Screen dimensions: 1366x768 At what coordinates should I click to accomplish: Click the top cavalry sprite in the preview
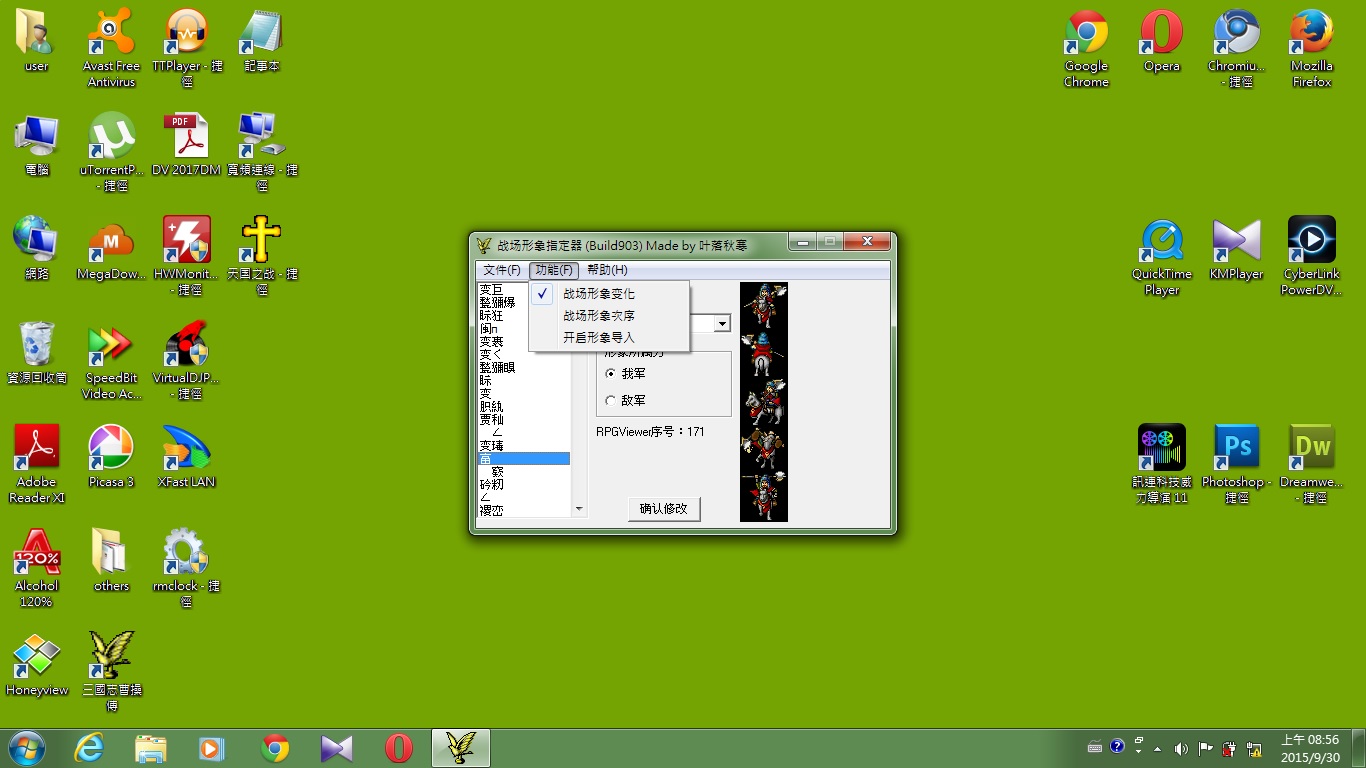[x=764, y=304]
